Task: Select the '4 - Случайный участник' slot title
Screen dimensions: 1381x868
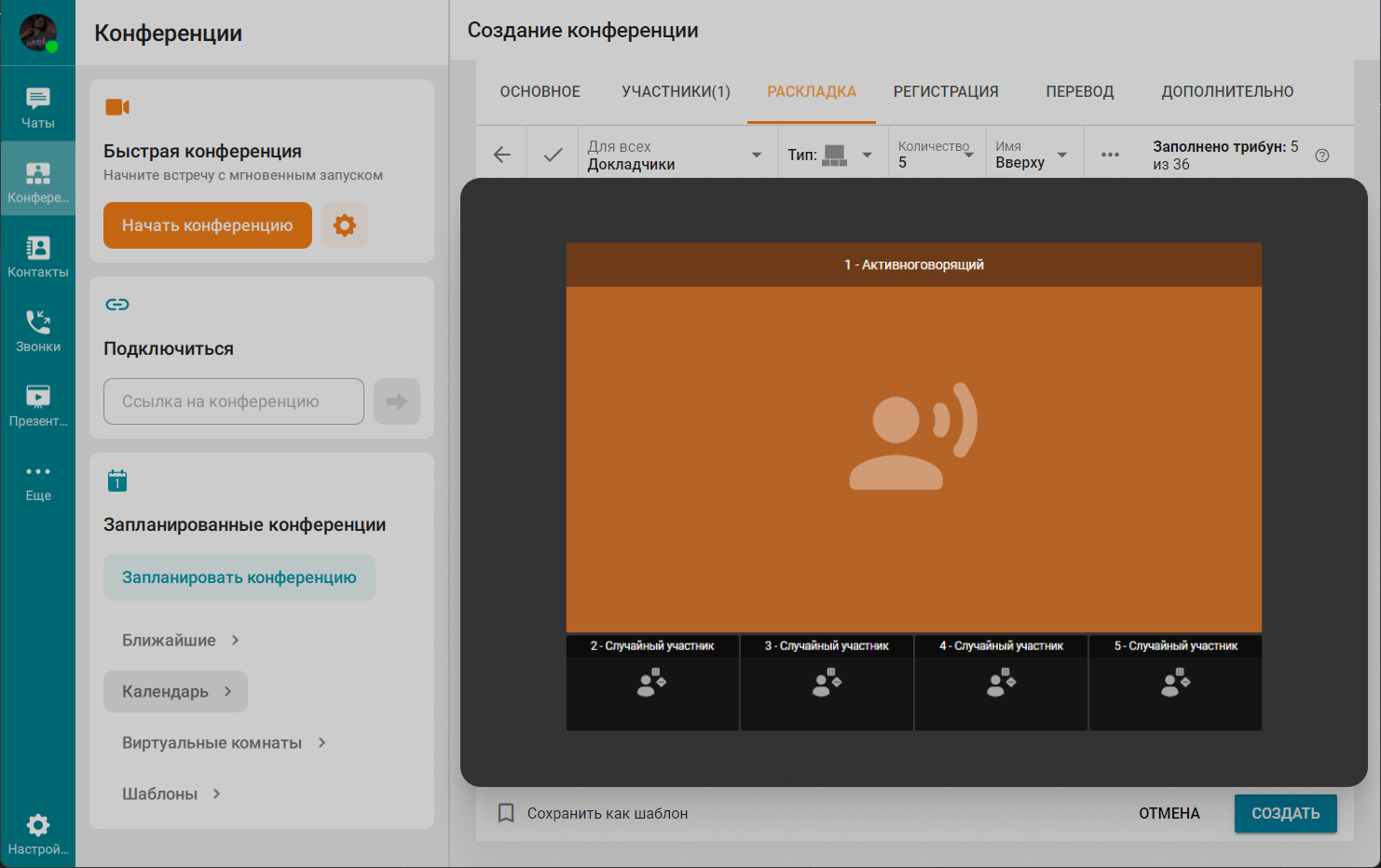Action: click(1002, 645)
